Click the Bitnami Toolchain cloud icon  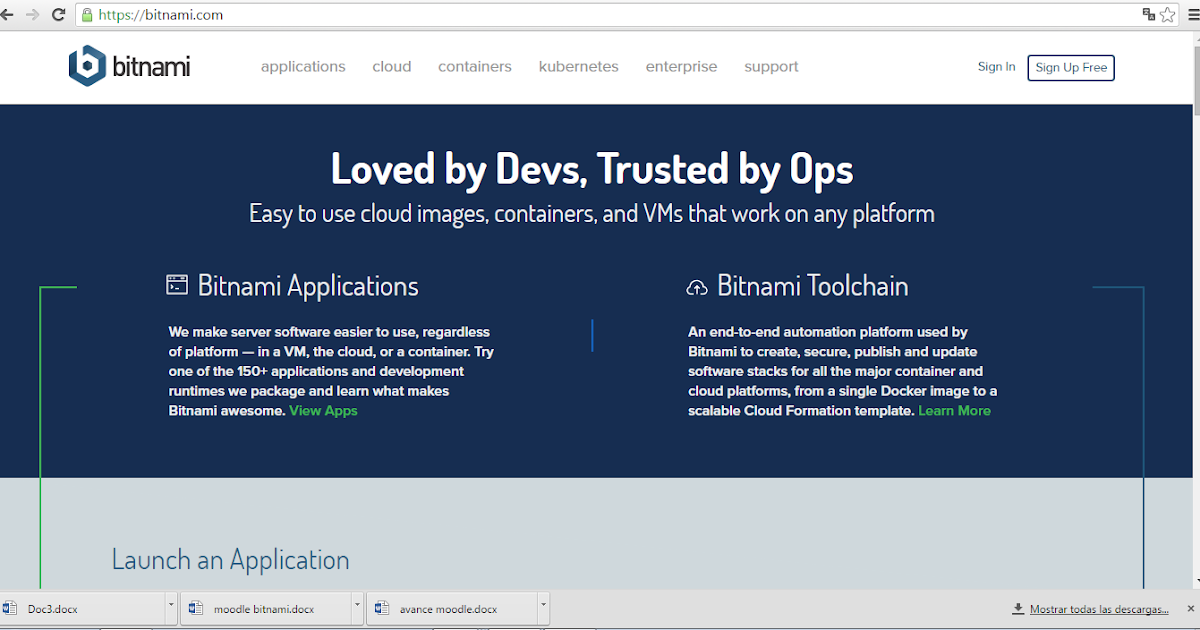[697, 285]
